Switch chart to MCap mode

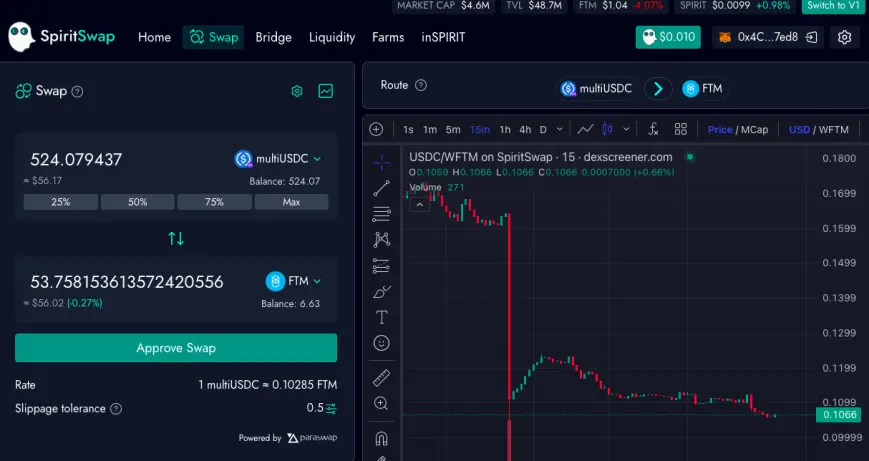755,130
